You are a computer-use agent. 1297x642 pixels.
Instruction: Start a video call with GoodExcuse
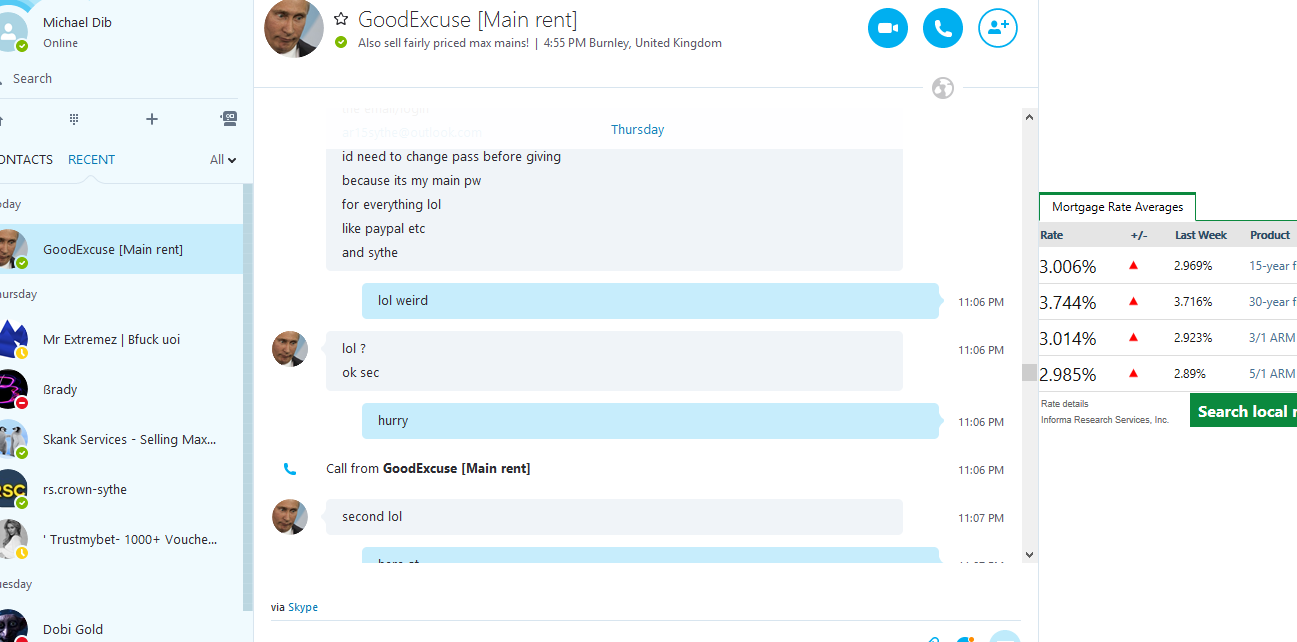[888, 28]
